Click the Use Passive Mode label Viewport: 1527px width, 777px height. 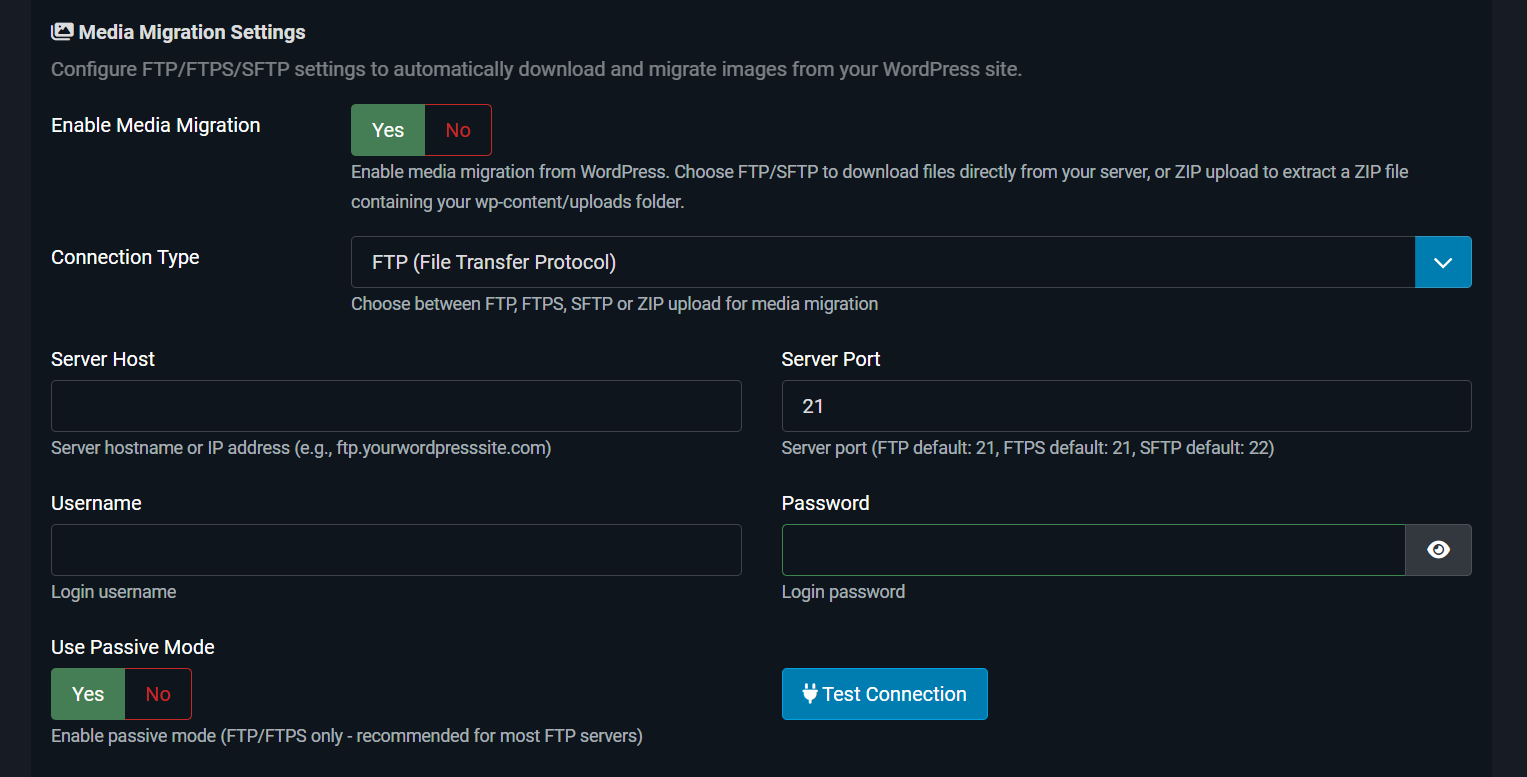(x=133, y=647)
